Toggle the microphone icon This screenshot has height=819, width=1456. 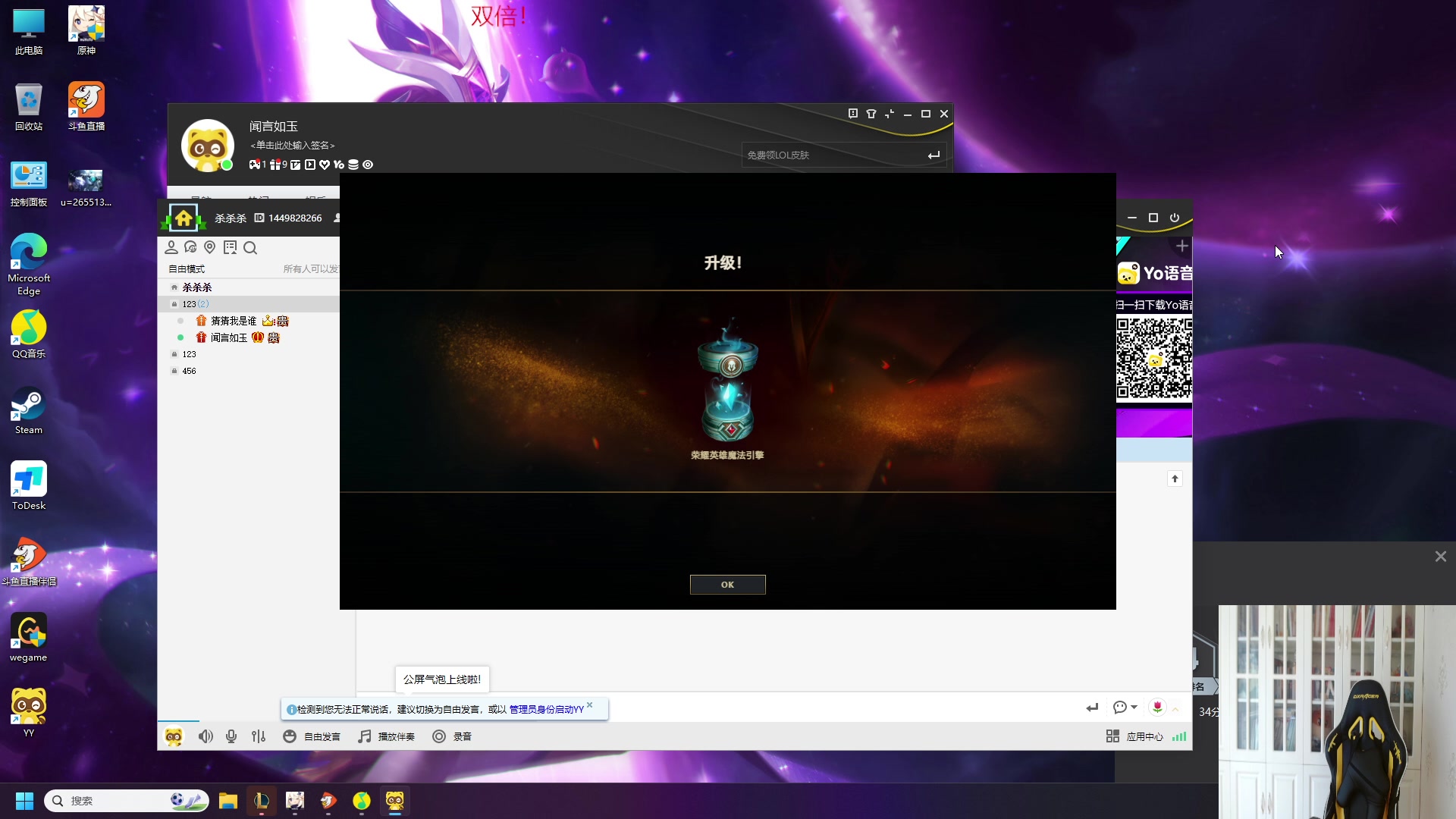[x=231, y=736]
